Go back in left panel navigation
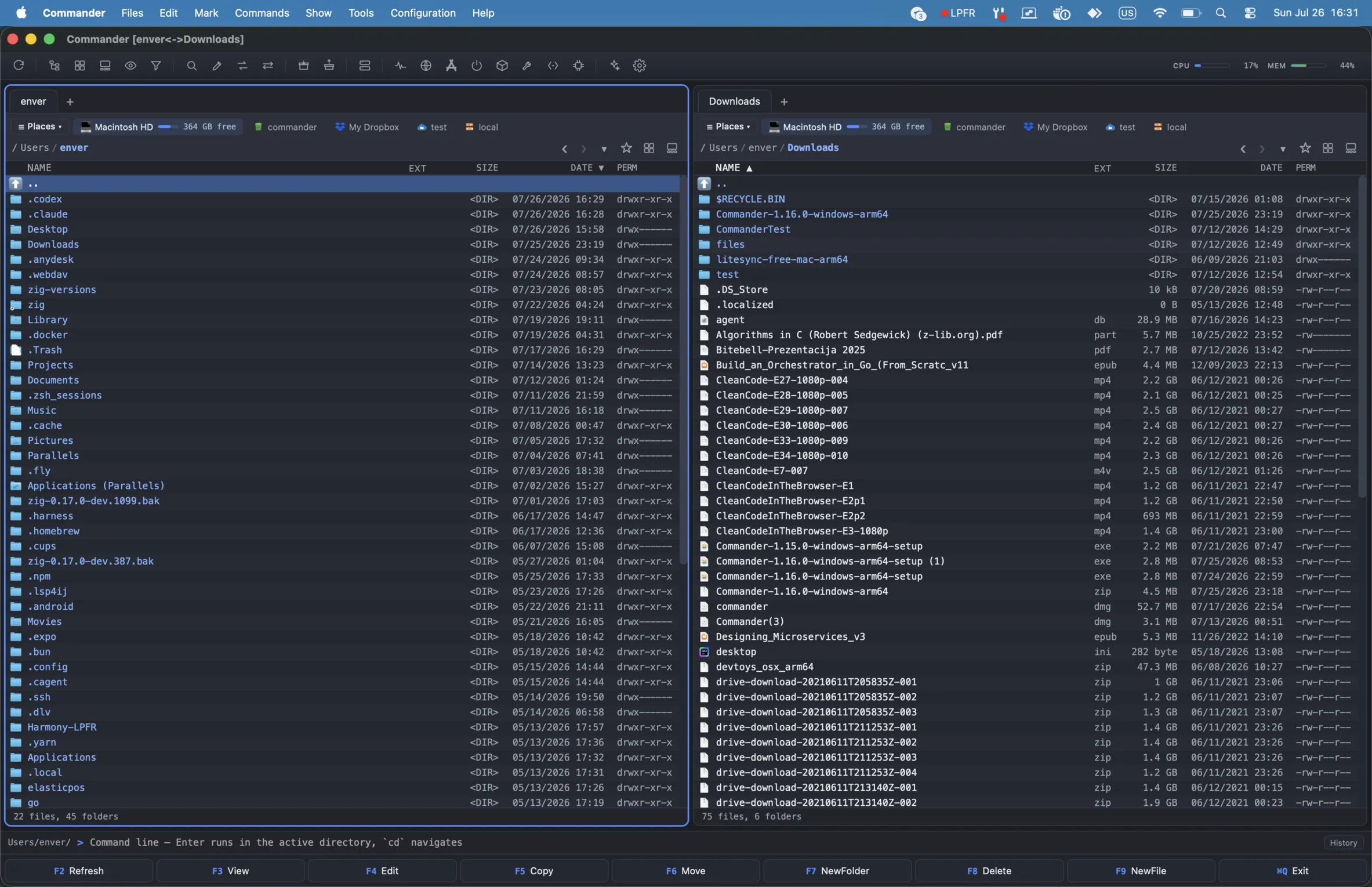 pyautogui.click(x=564, y=149)
